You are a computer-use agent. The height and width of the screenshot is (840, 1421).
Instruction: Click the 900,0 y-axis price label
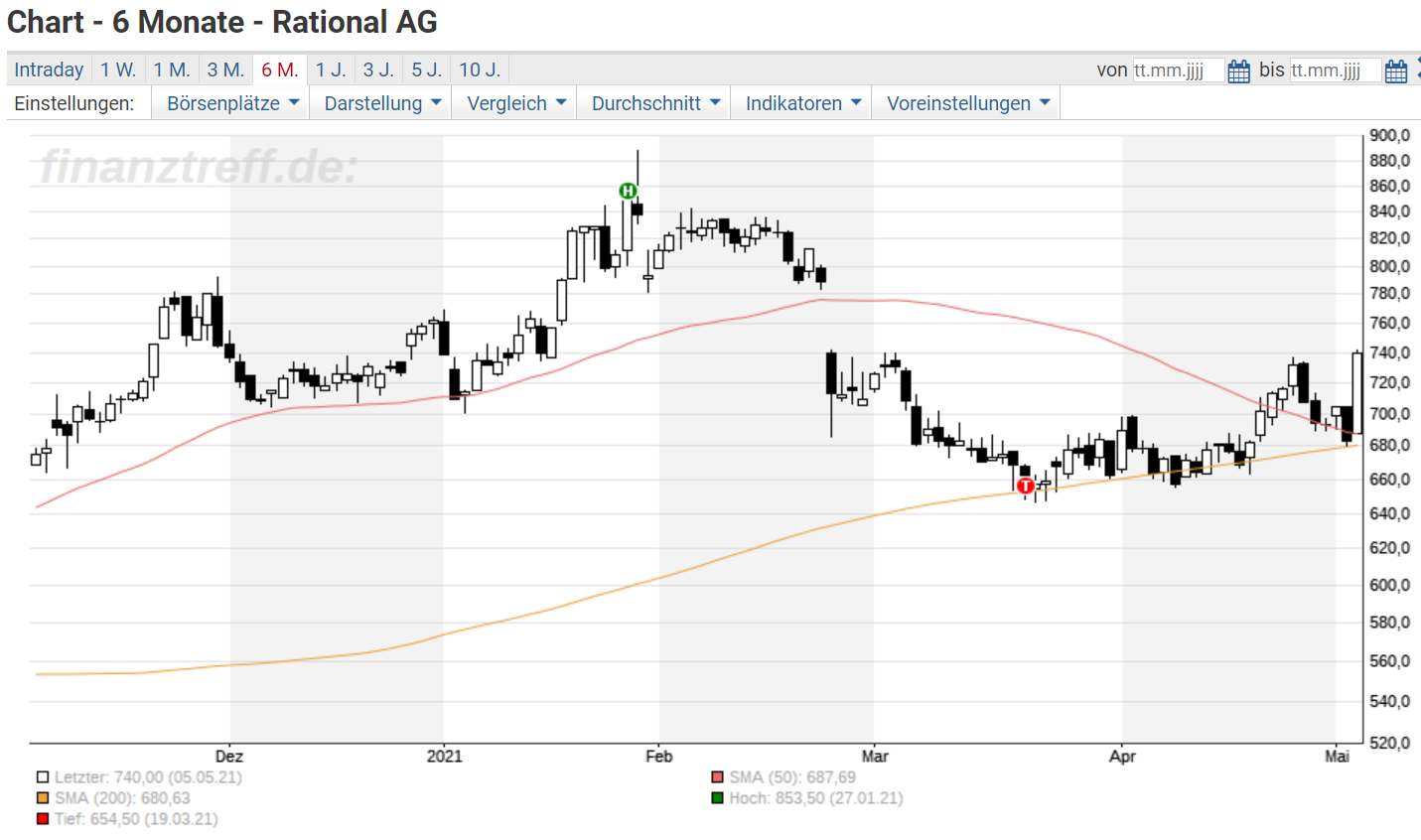pos(1389,135)
